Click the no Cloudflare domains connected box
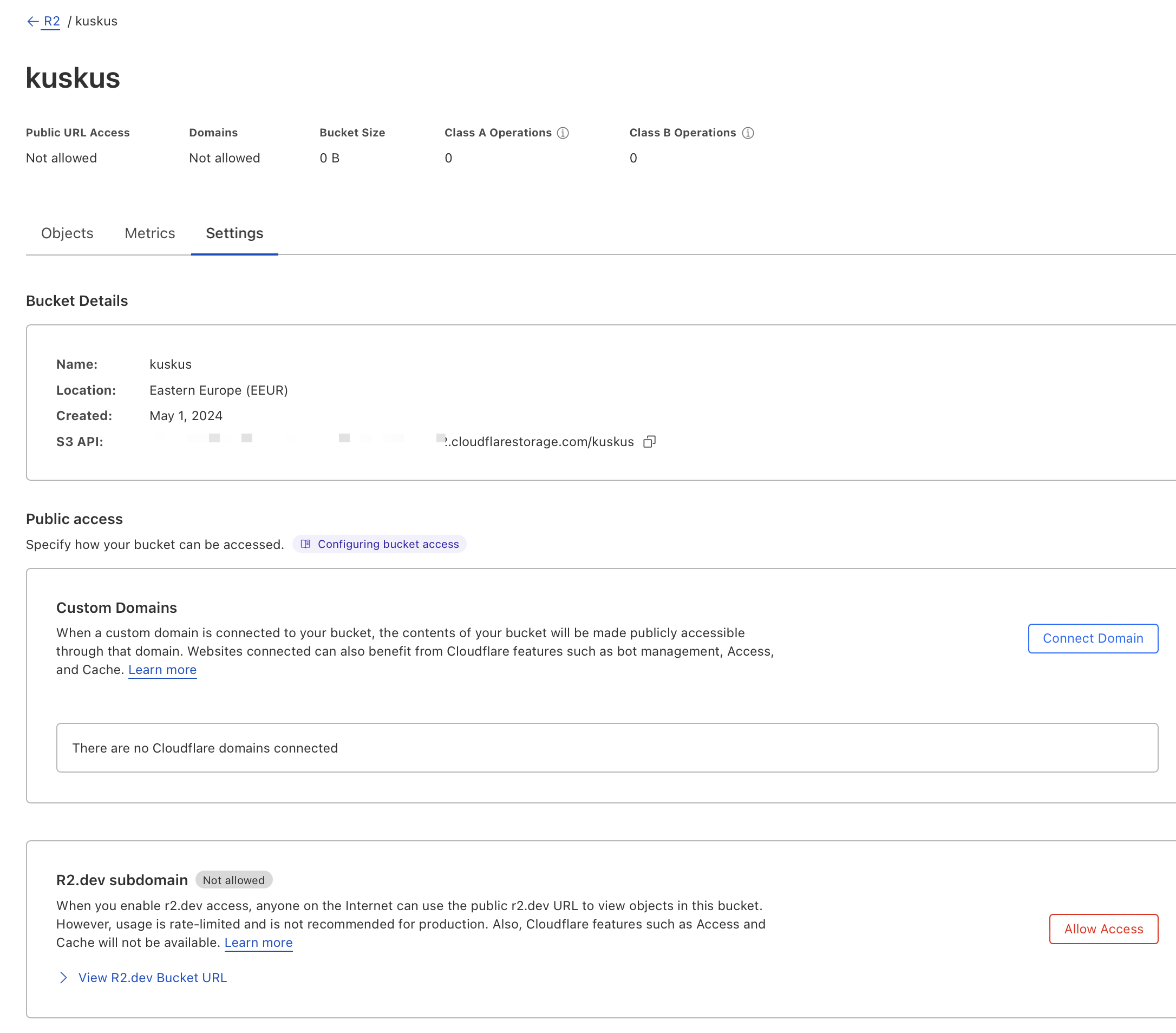 [x=606, y=748]
